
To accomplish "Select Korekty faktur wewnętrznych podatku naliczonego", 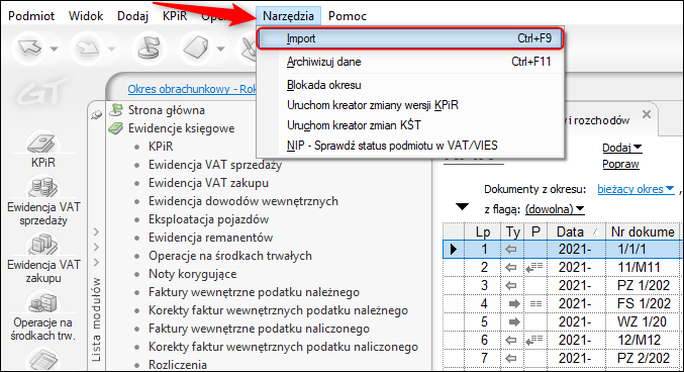I will pos(283,347).
